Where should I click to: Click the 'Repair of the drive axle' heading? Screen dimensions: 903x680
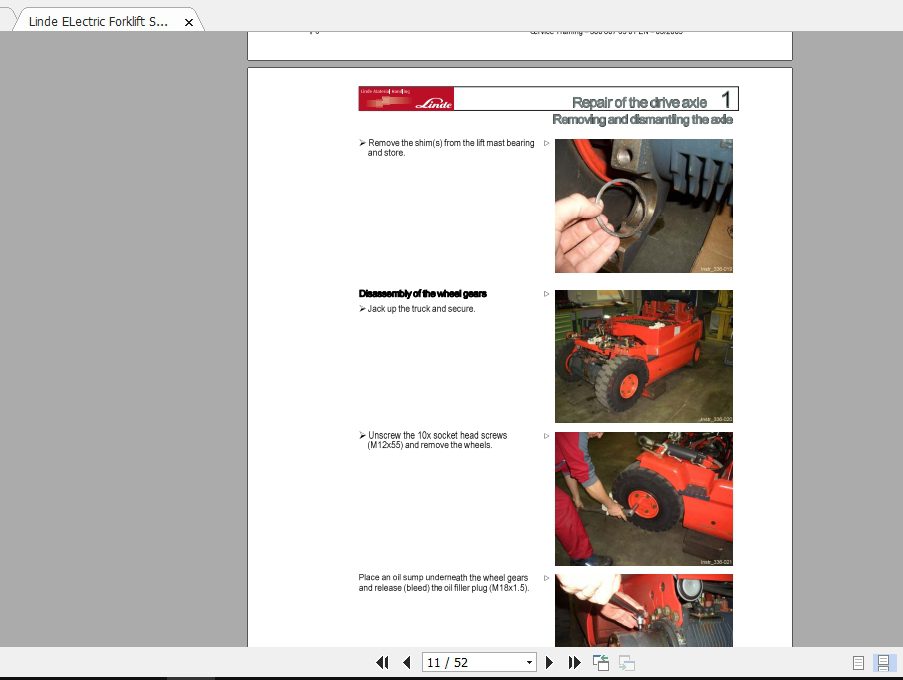(639, 102)
